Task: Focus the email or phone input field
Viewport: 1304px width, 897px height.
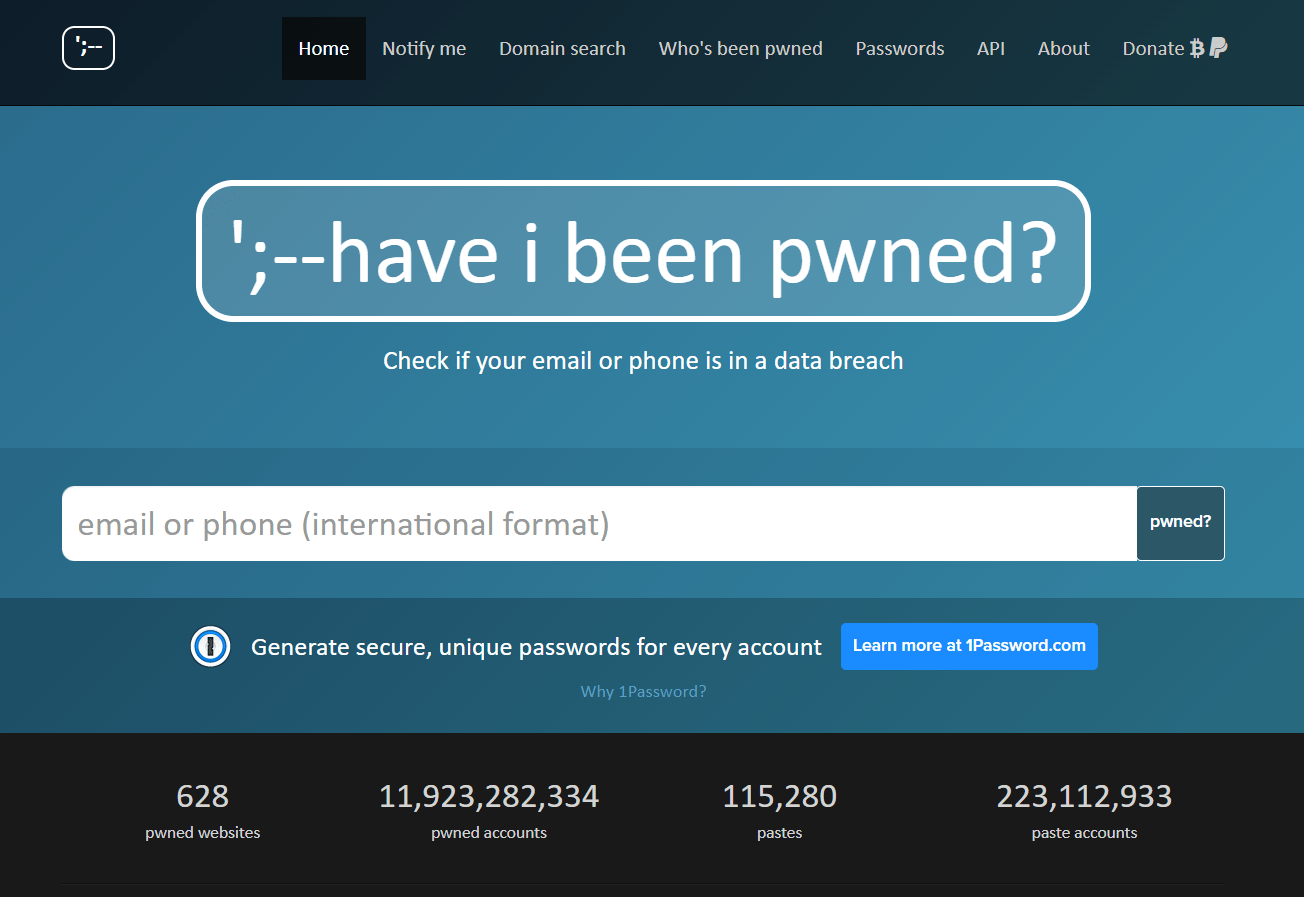Action: (600, 523)
